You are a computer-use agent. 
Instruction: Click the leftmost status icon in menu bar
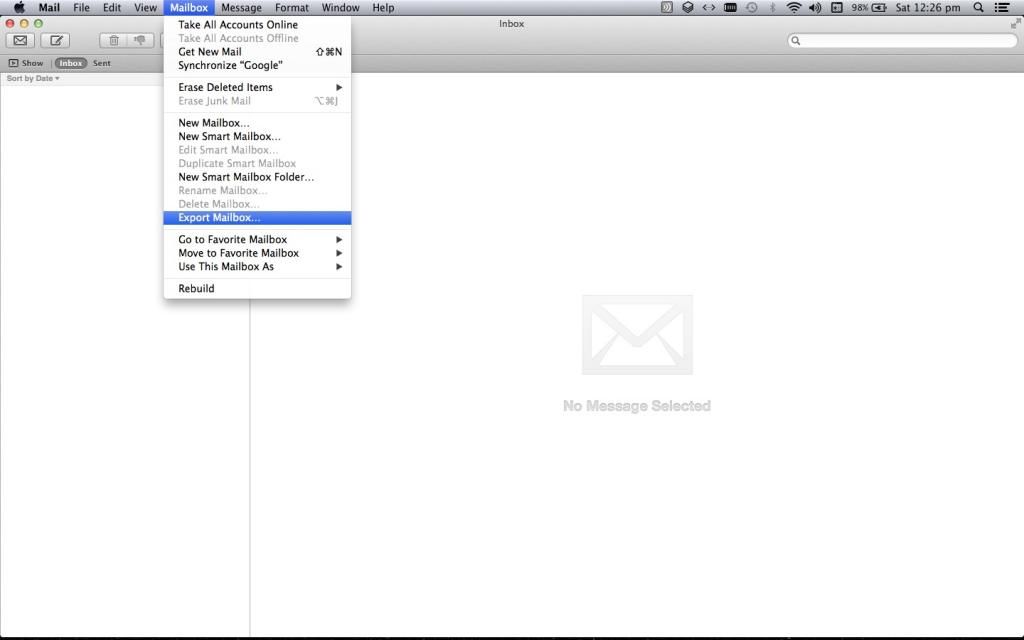[x=667, y=8]
